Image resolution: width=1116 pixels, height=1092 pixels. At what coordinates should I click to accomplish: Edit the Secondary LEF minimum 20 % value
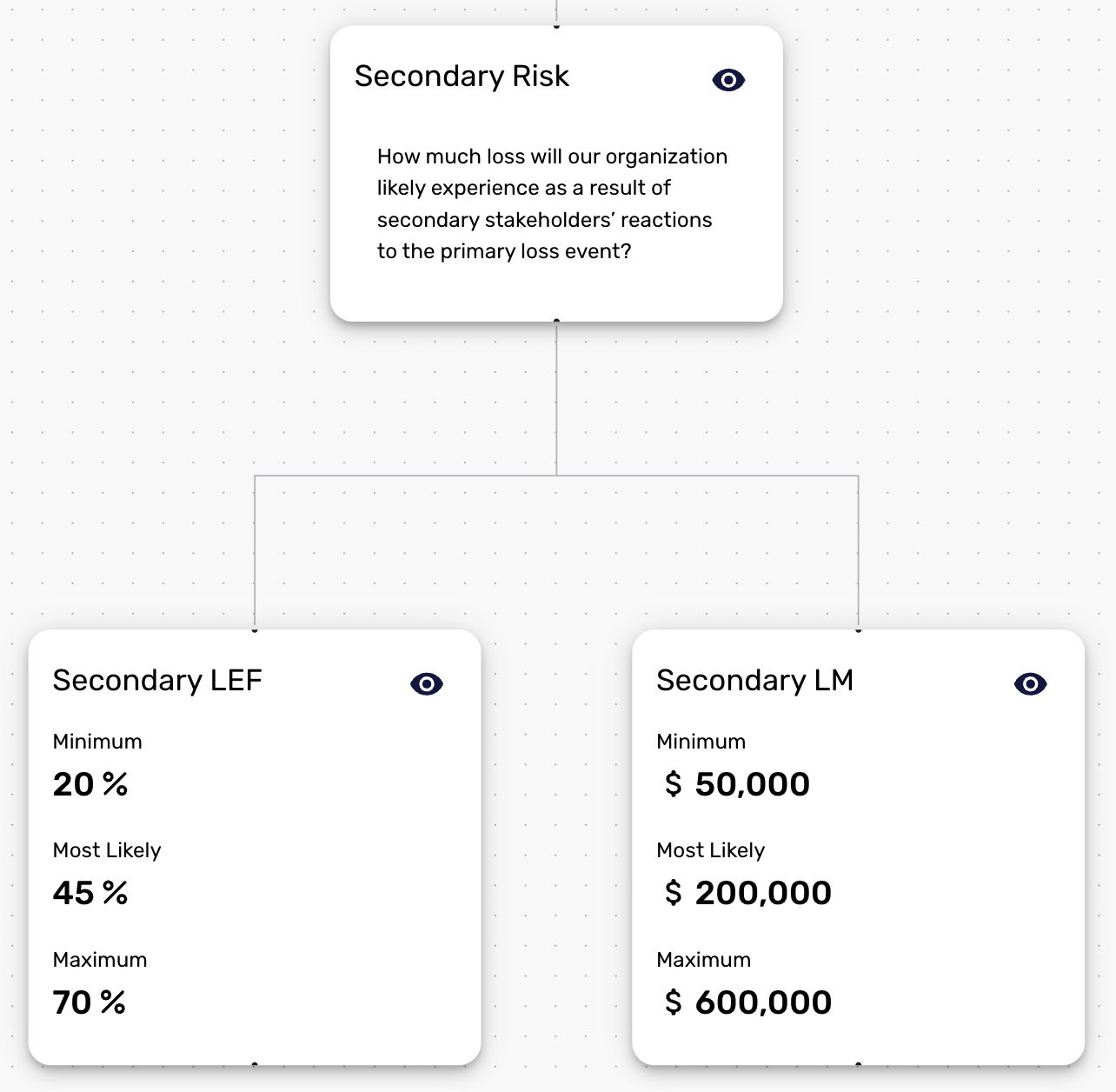[90, 784]
